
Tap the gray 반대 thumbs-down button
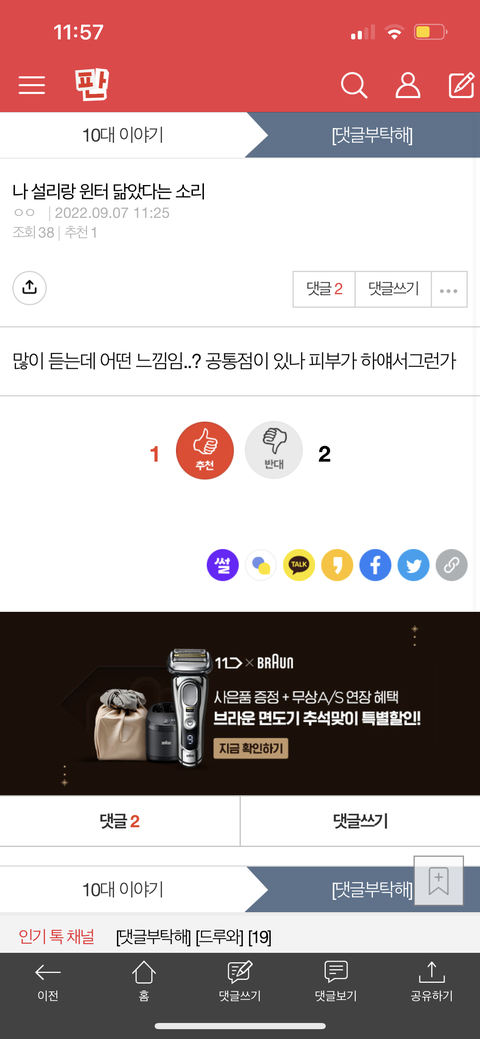pos(274,451)
